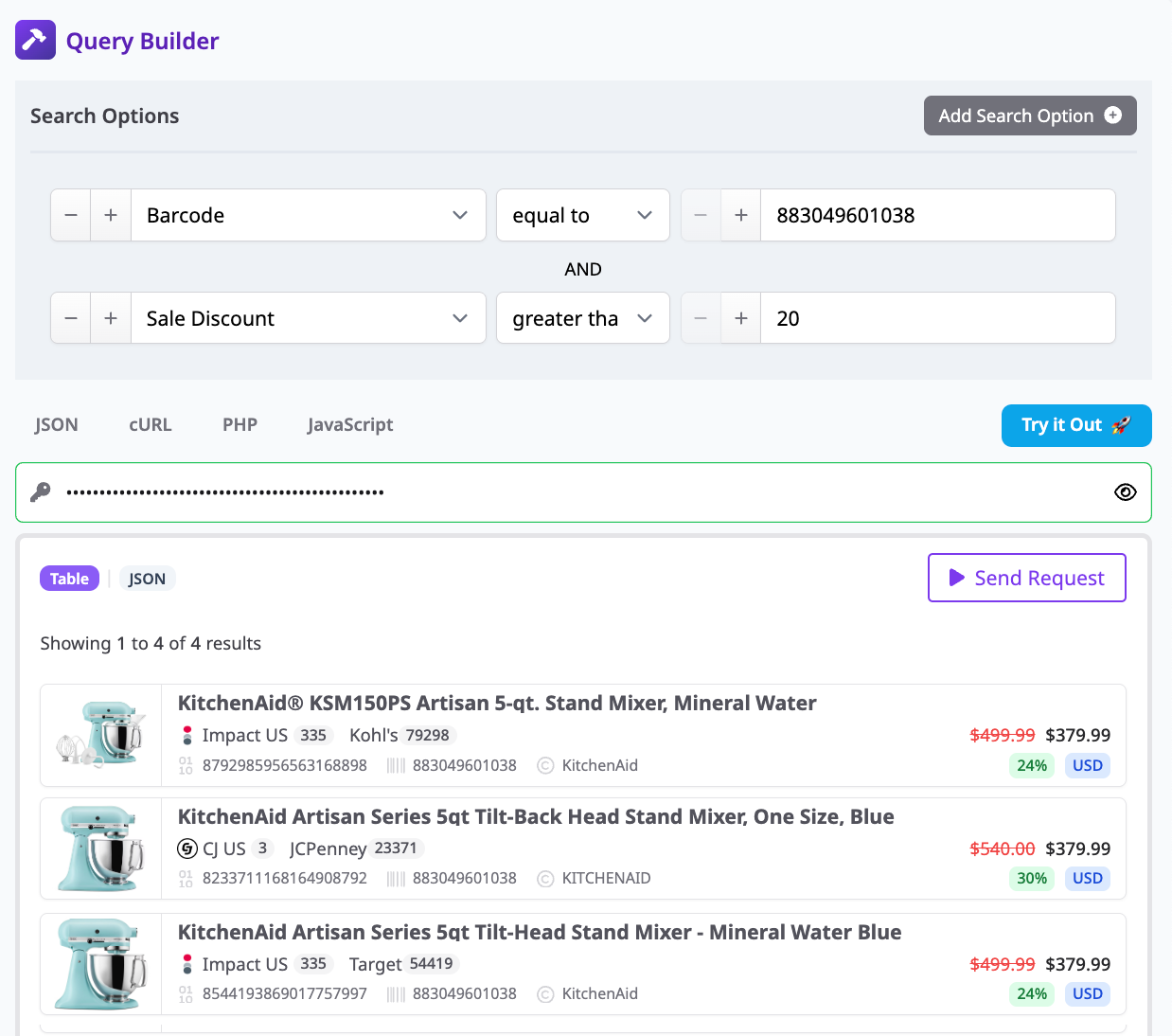Screen dimensions: 1172x1036
Task: Switch to the PHP tab
Action: 240,424
